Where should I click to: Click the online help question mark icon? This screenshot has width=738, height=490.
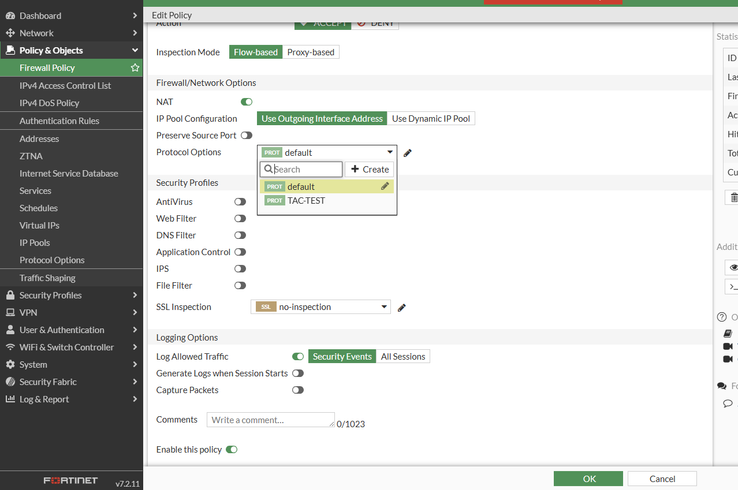(722, 317)
